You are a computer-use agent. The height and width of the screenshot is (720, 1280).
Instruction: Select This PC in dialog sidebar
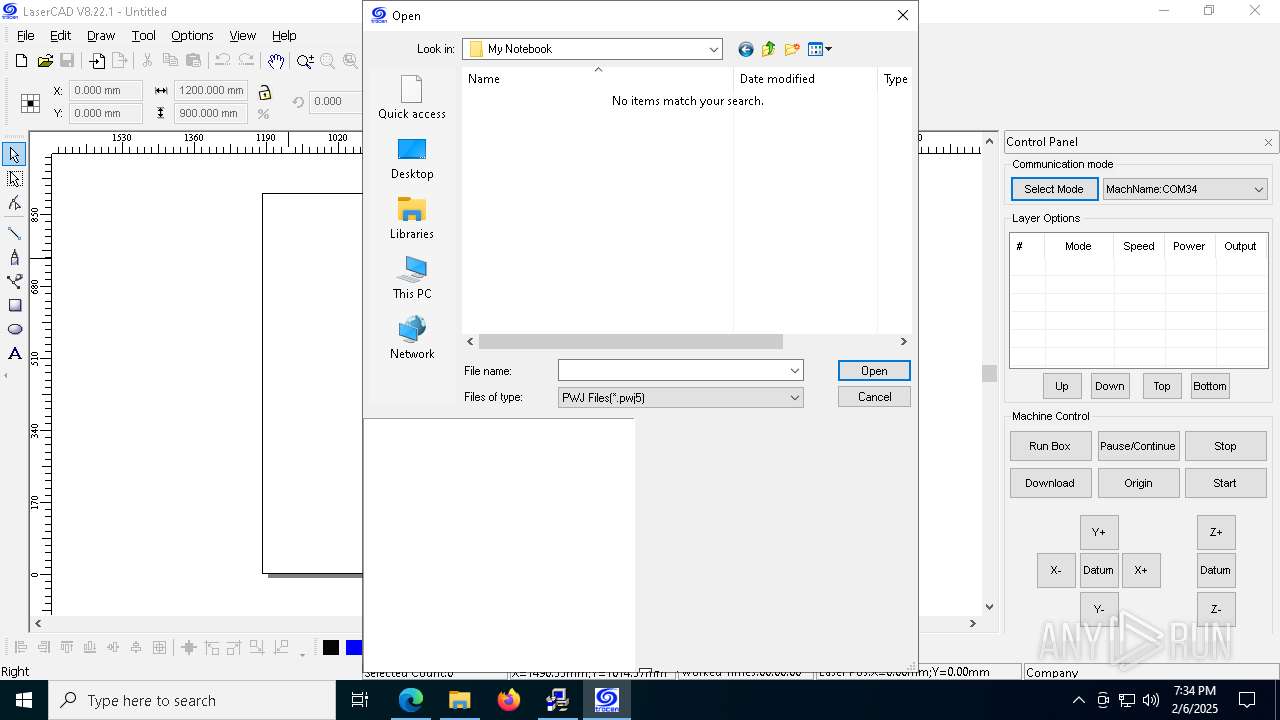point(412,279)
